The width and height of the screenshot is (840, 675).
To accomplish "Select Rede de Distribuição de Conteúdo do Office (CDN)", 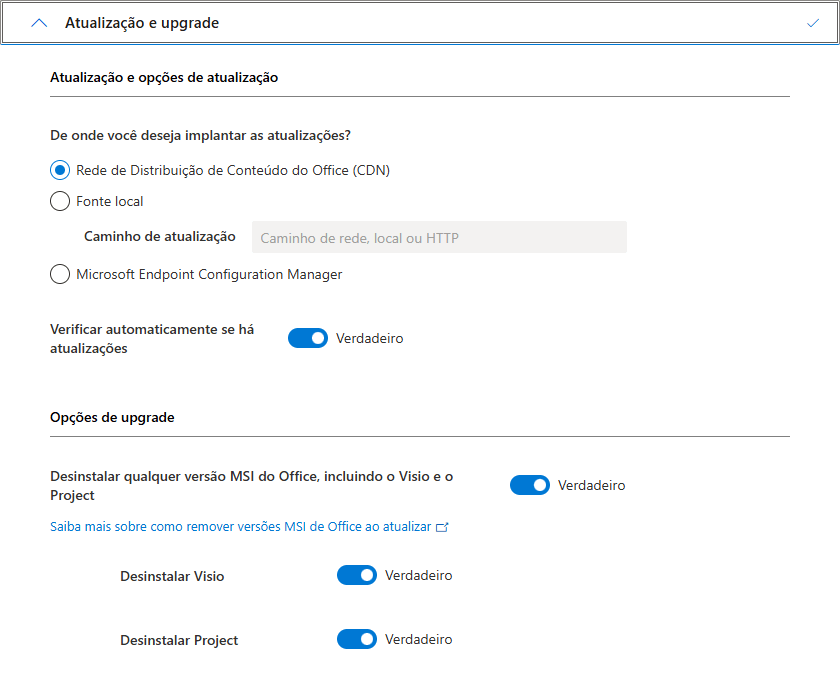I will pyautogui.click(x=60, y=170).
